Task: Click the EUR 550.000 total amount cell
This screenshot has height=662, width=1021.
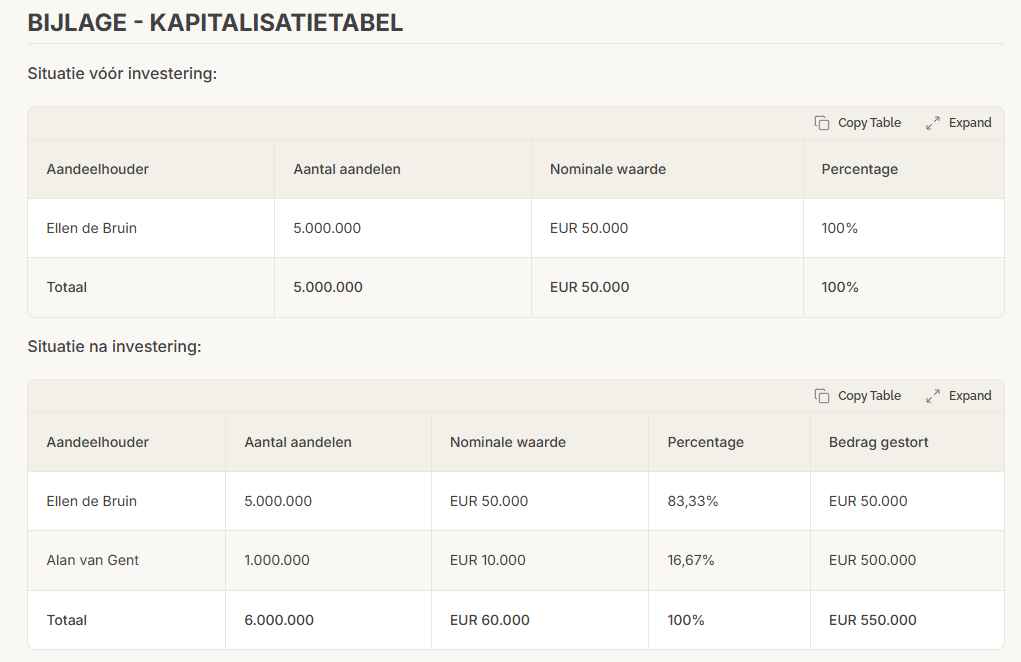Action: [872, 620]
